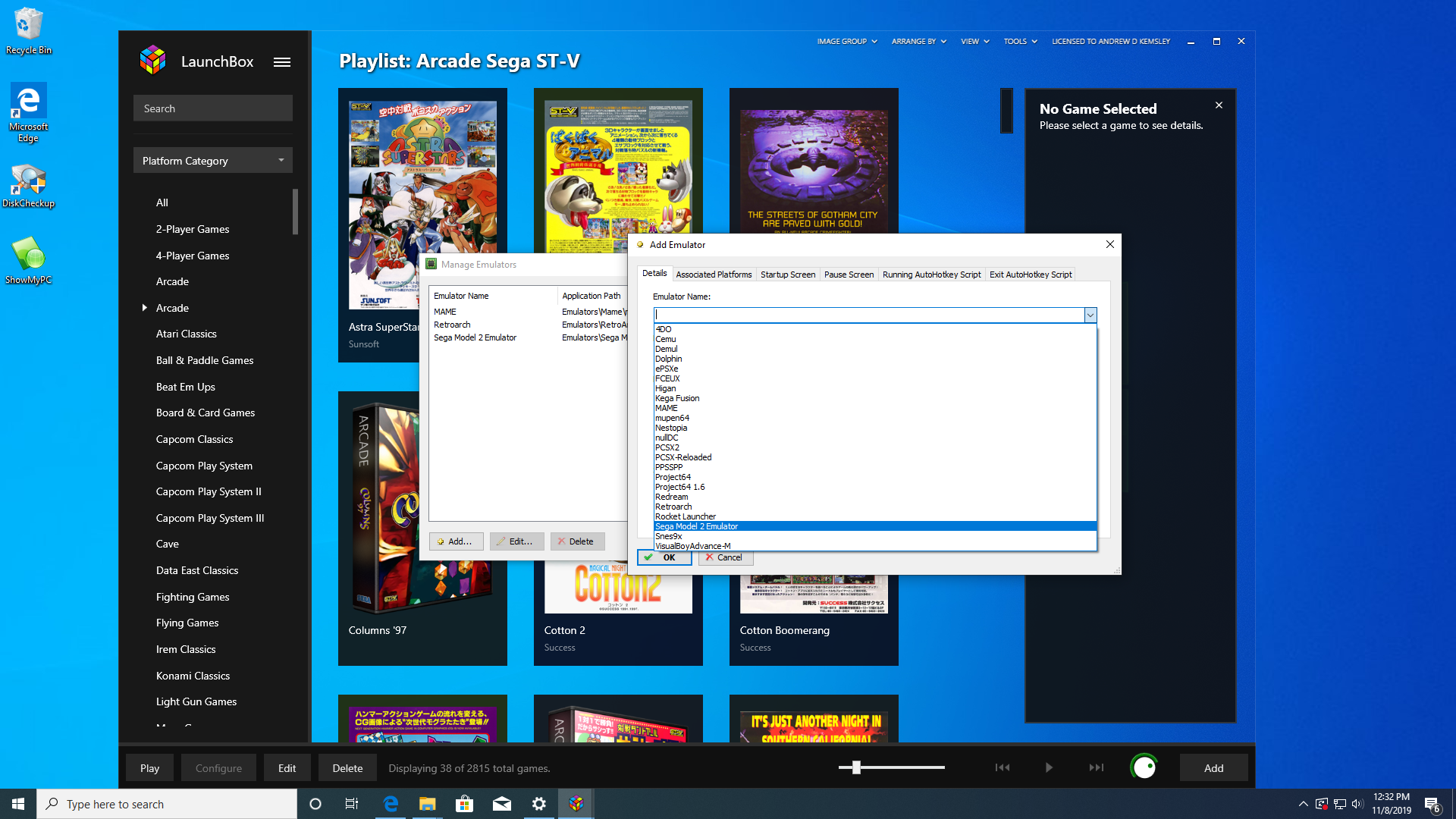The height and width of the screenshot is (819, 1456).
Task: Open File Explorer from taskbar
Action: (x=428, y=804)
